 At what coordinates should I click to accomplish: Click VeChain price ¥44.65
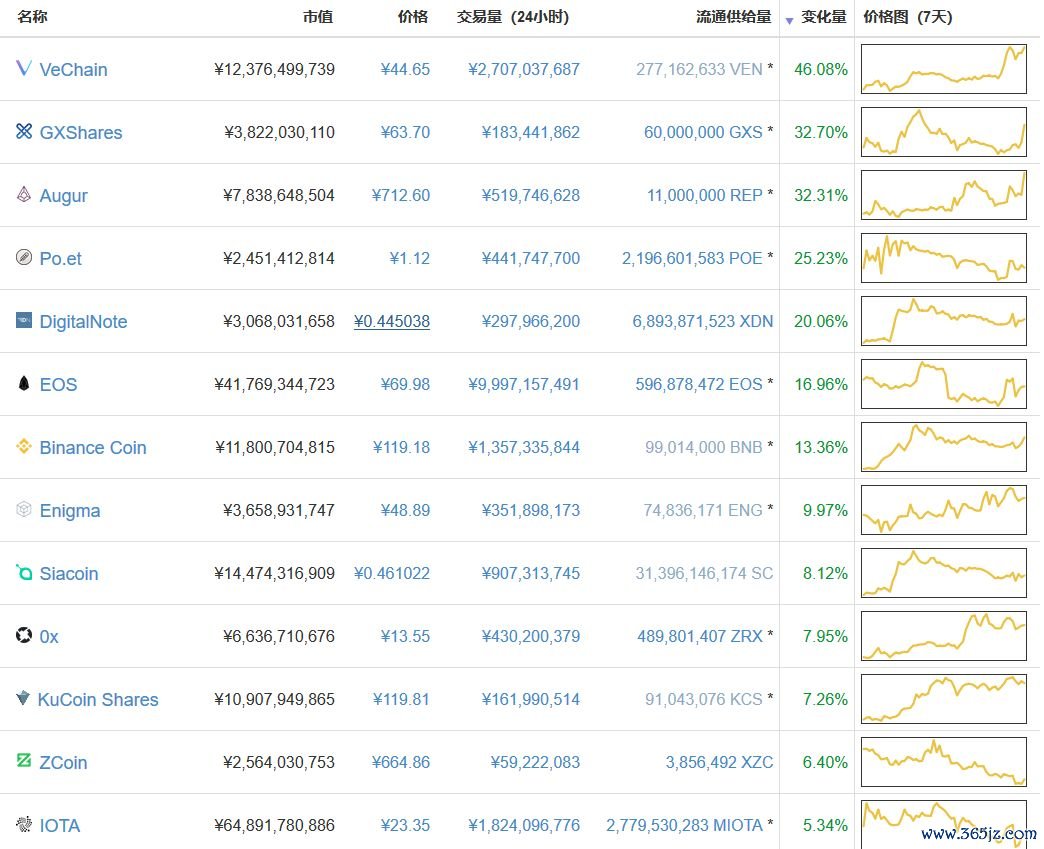point(405,69)
